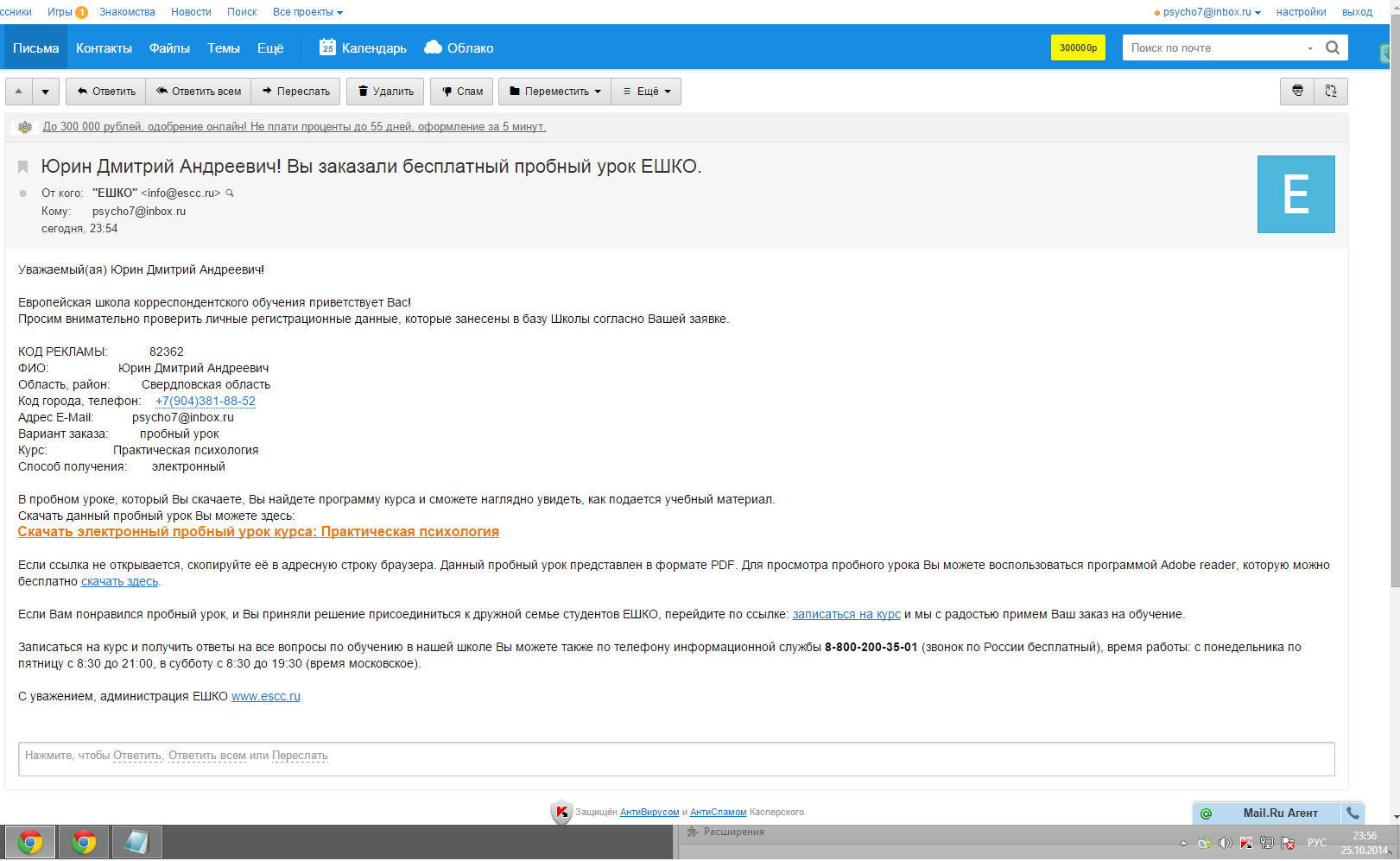The width and height of the screenshot is (1400, 861).
Task: Delete the email with Удалить
Action: pyautogui.click(x=385, y=92)
